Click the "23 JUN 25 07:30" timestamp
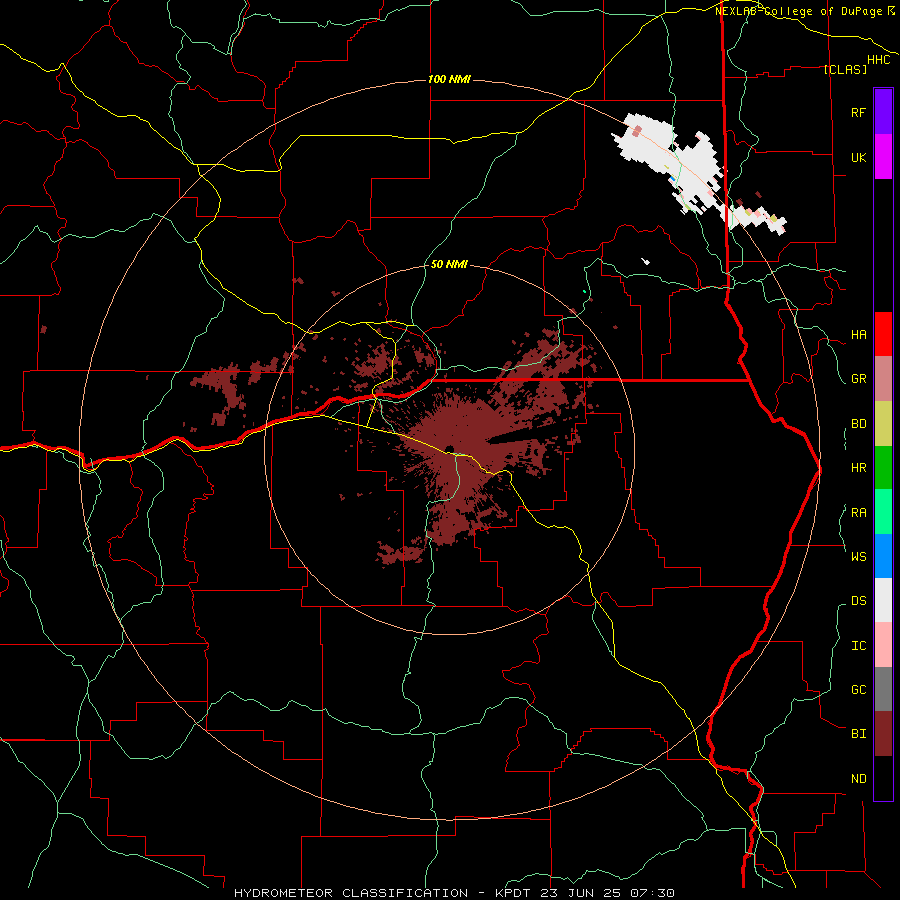The width and height of the screenshot is (900, 900). tap(608, 893)
